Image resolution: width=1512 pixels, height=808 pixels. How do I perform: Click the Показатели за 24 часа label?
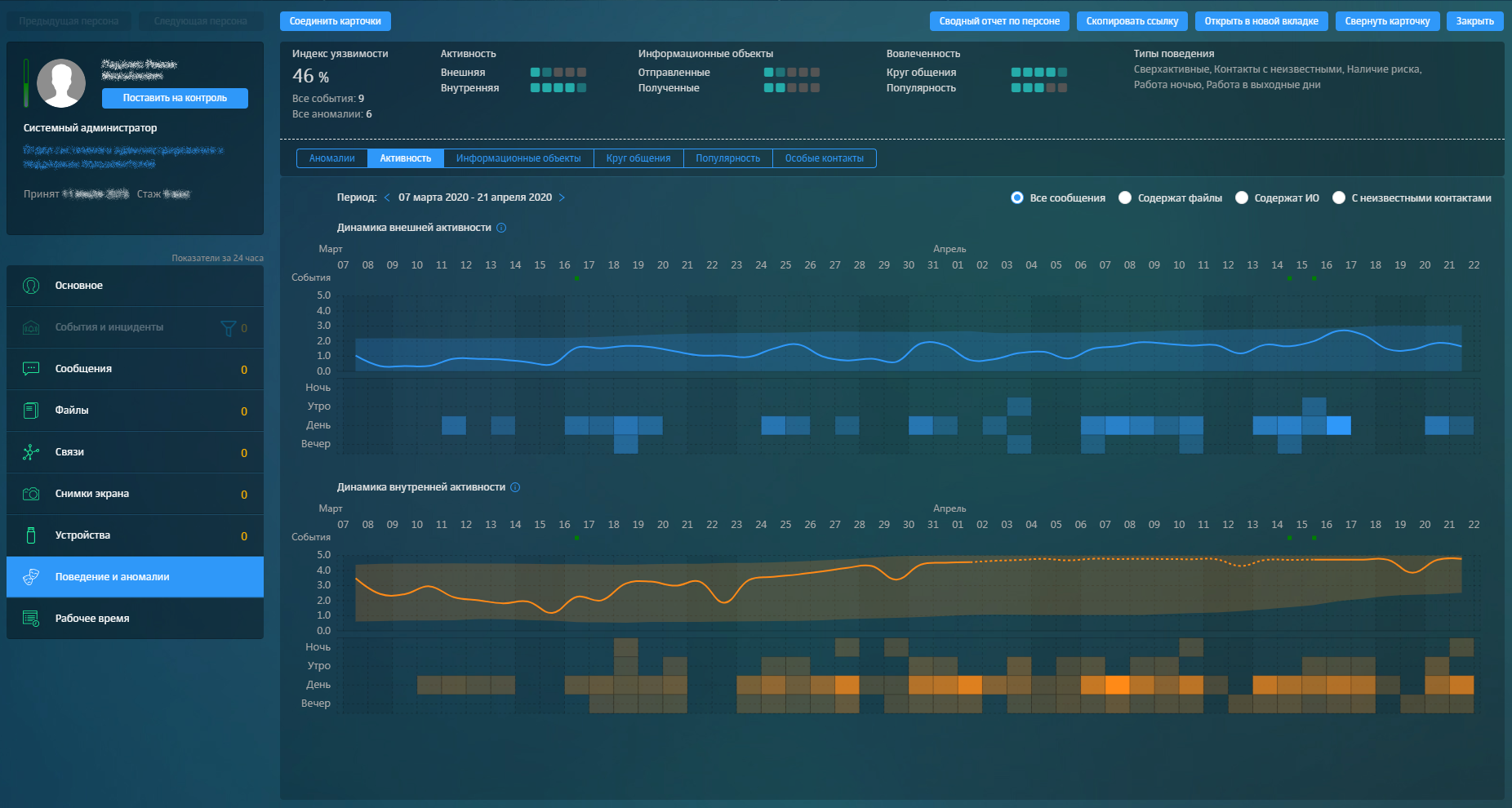[218, 258]
